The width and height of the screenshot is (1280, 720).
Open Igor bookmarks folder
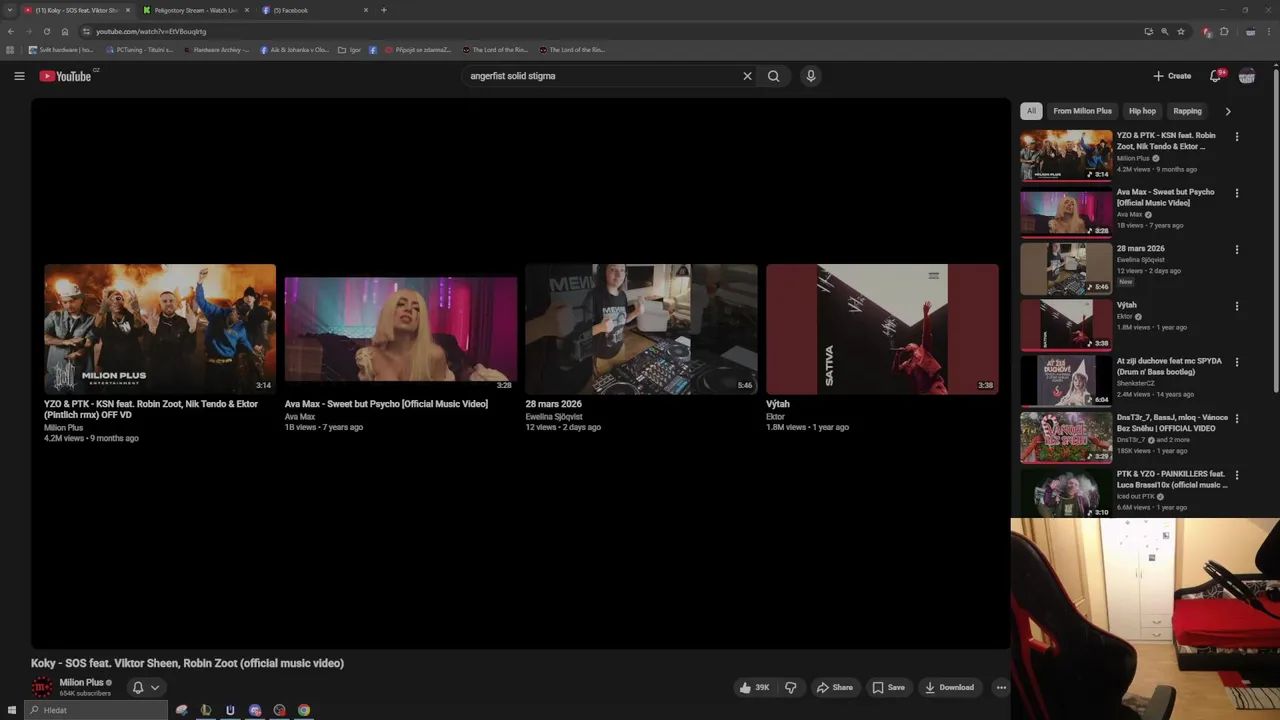point(349,49)
